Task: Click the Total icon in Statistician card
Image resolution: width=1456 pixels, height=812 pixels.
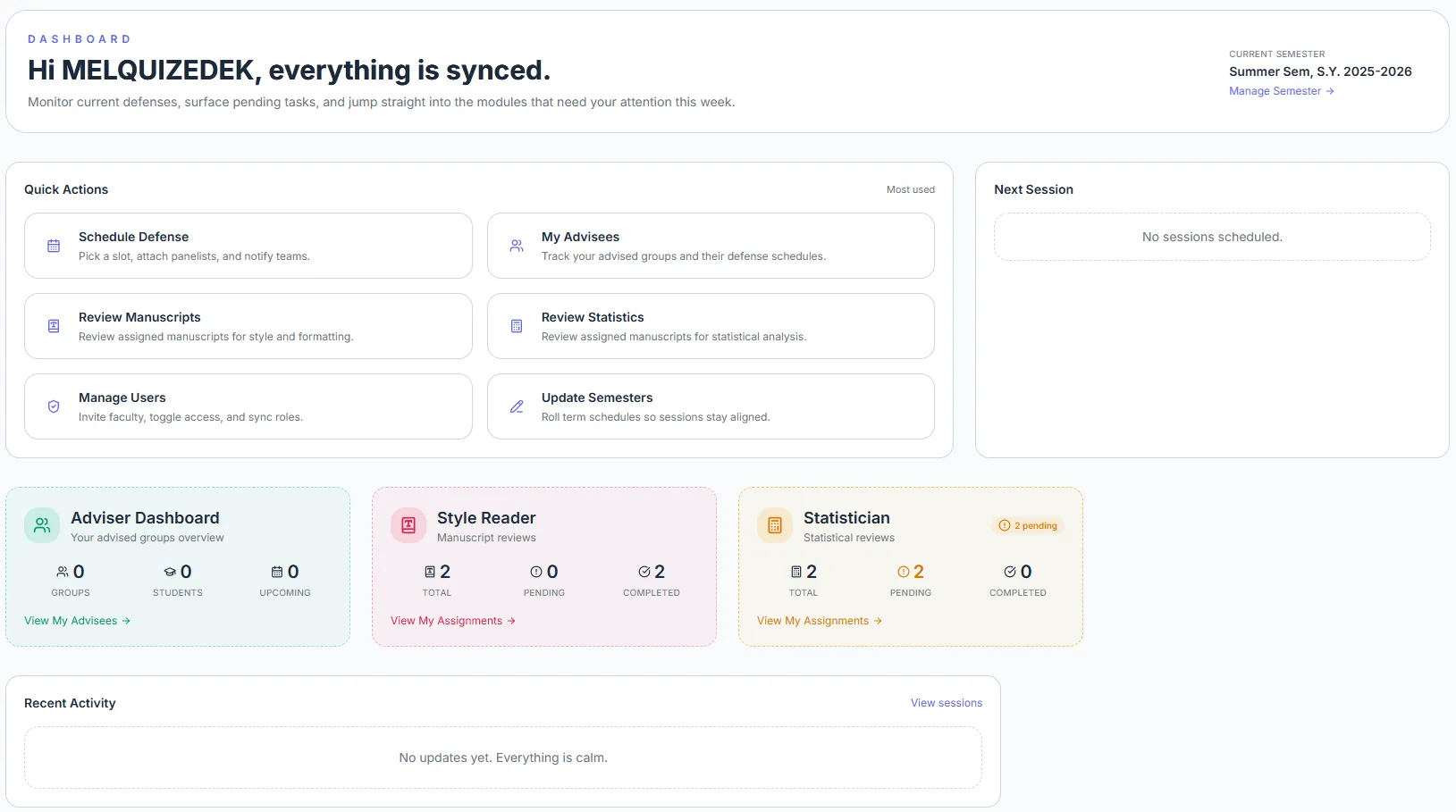Action: click(x=796, y=572)
